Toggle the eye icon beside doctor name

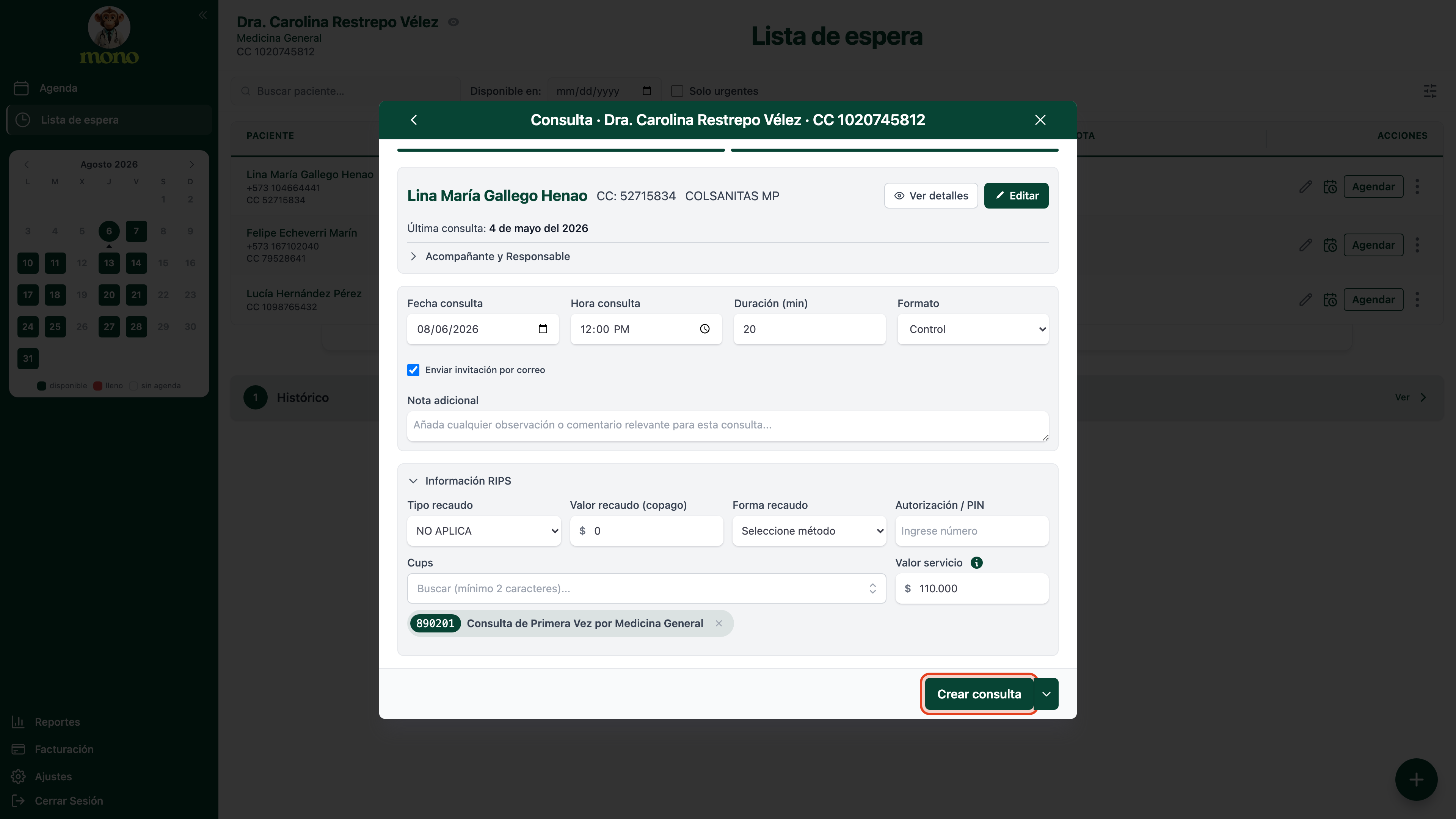453,22
